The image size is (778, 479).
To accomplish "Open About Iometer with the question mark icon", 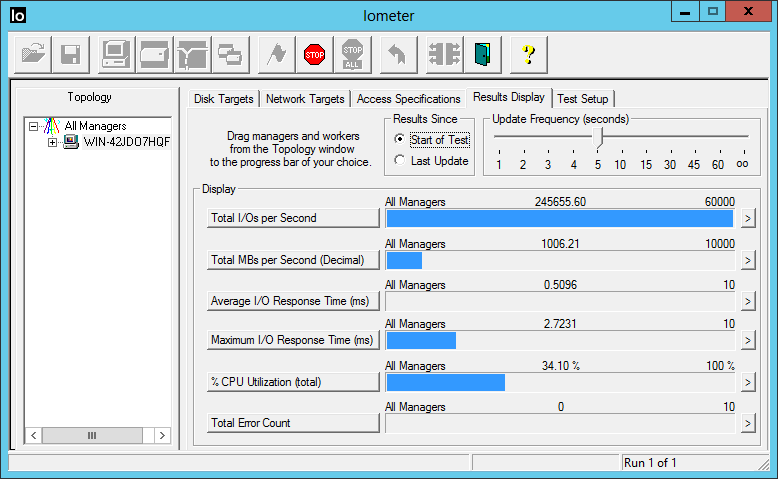I will [x=528, y=54].
